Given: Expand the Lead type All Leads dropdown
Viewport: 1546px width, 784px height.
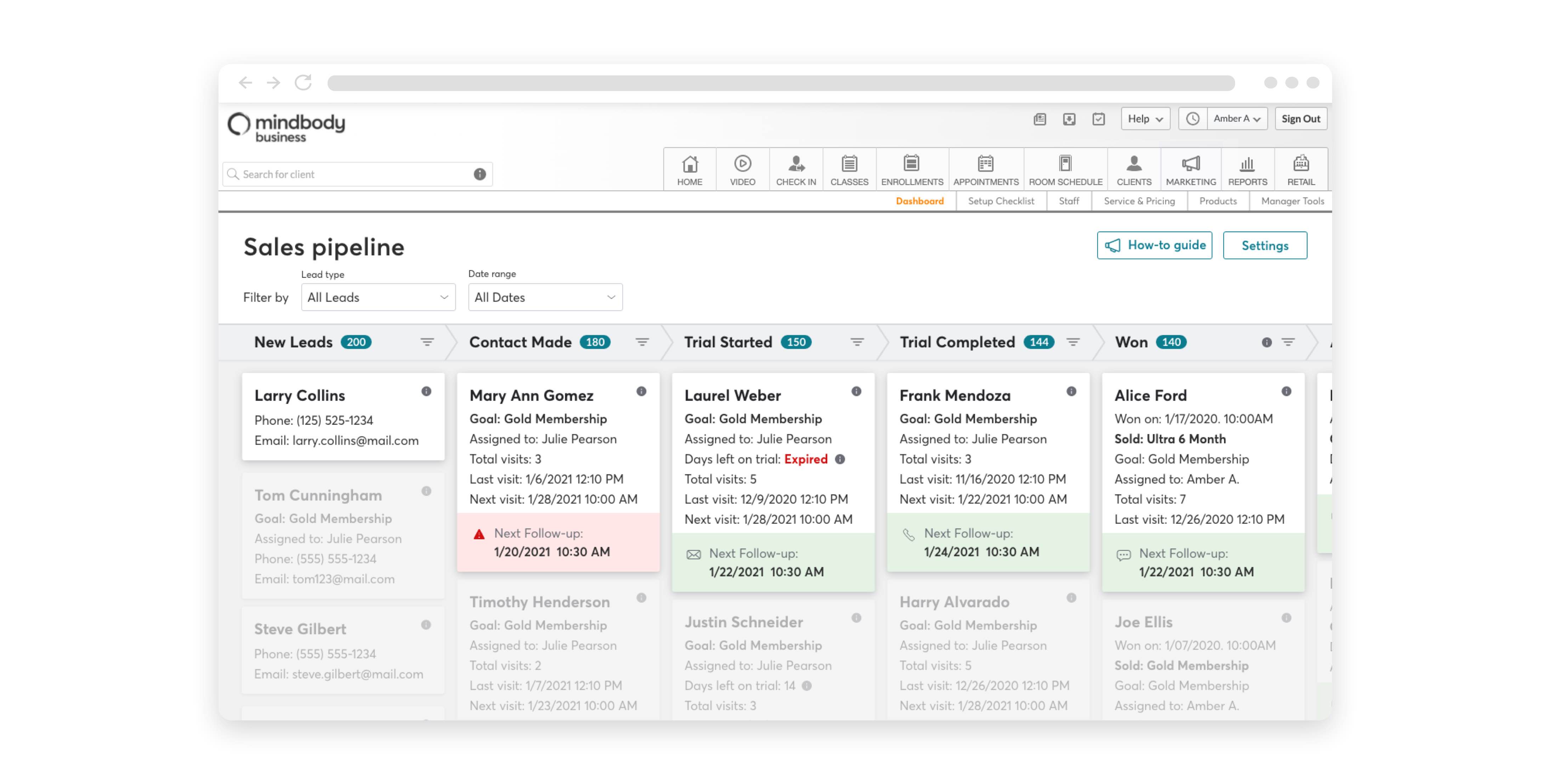Looking at the screenshot, I should click(x=378, y=297).
